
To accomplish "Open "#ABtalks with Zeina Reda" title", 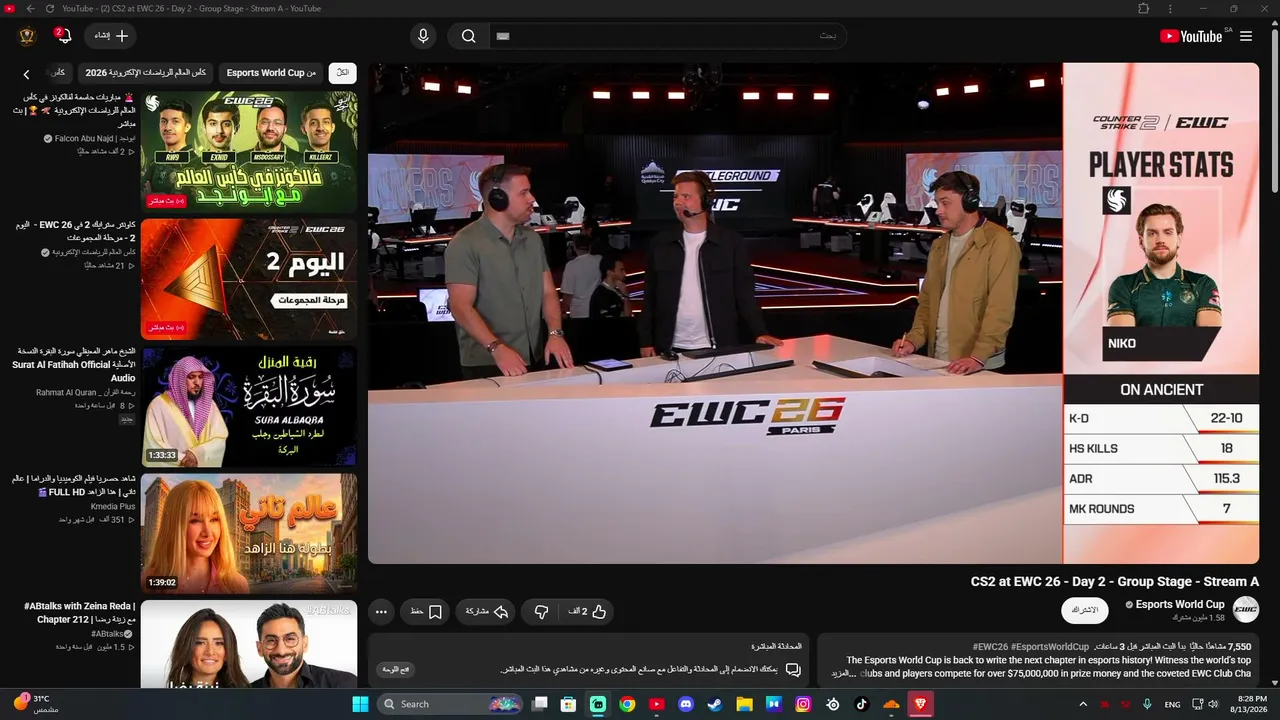I will [80, 613].
